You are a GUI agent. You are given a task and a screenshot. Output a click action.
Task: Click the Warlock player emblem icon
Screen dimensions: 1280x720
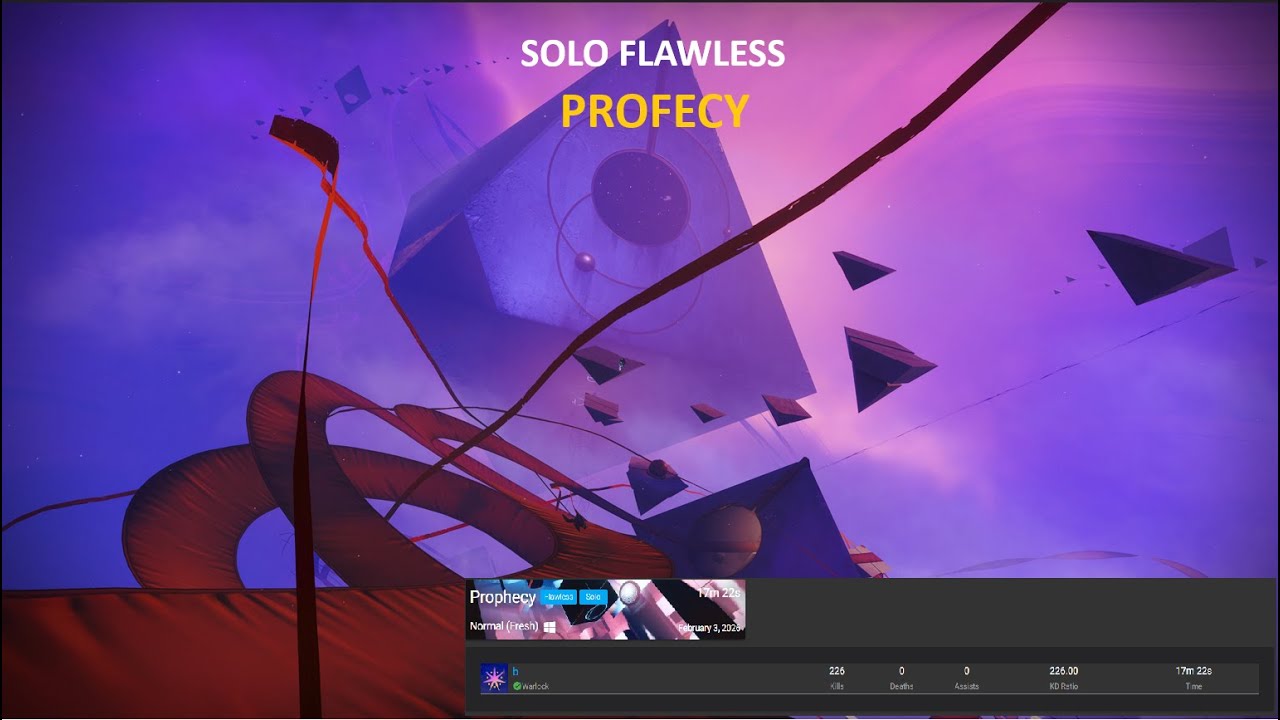coord(494,678)
